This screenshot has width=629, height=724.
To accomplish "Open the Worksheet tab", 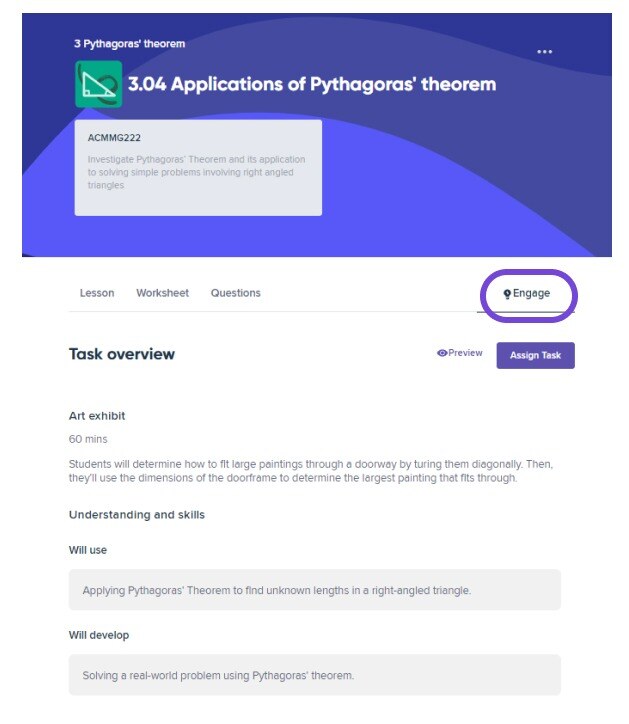I will pyautogui.click(x=163, y=293).
